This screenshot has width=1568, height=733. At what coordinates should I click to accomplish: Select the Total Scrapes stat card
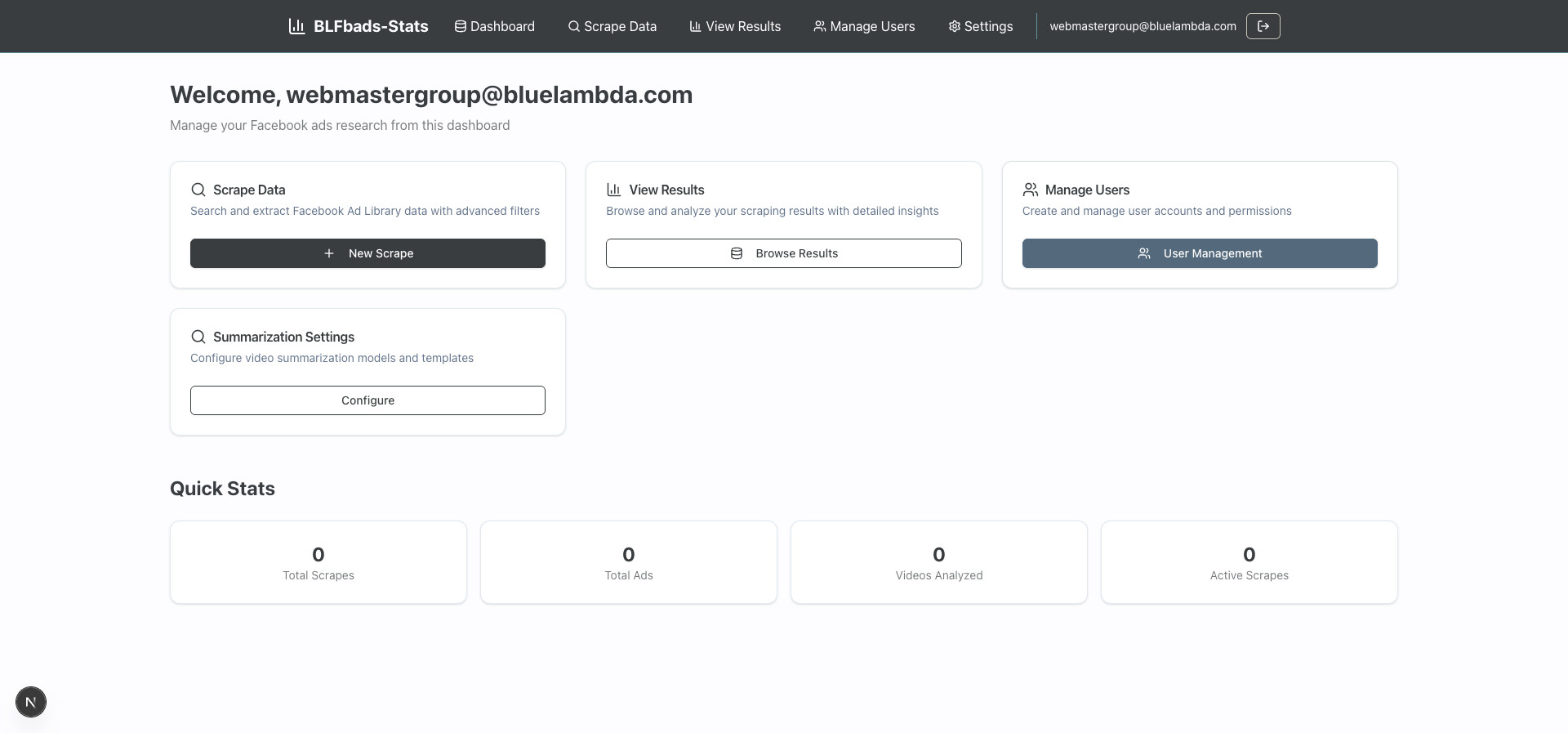[318, 562]
